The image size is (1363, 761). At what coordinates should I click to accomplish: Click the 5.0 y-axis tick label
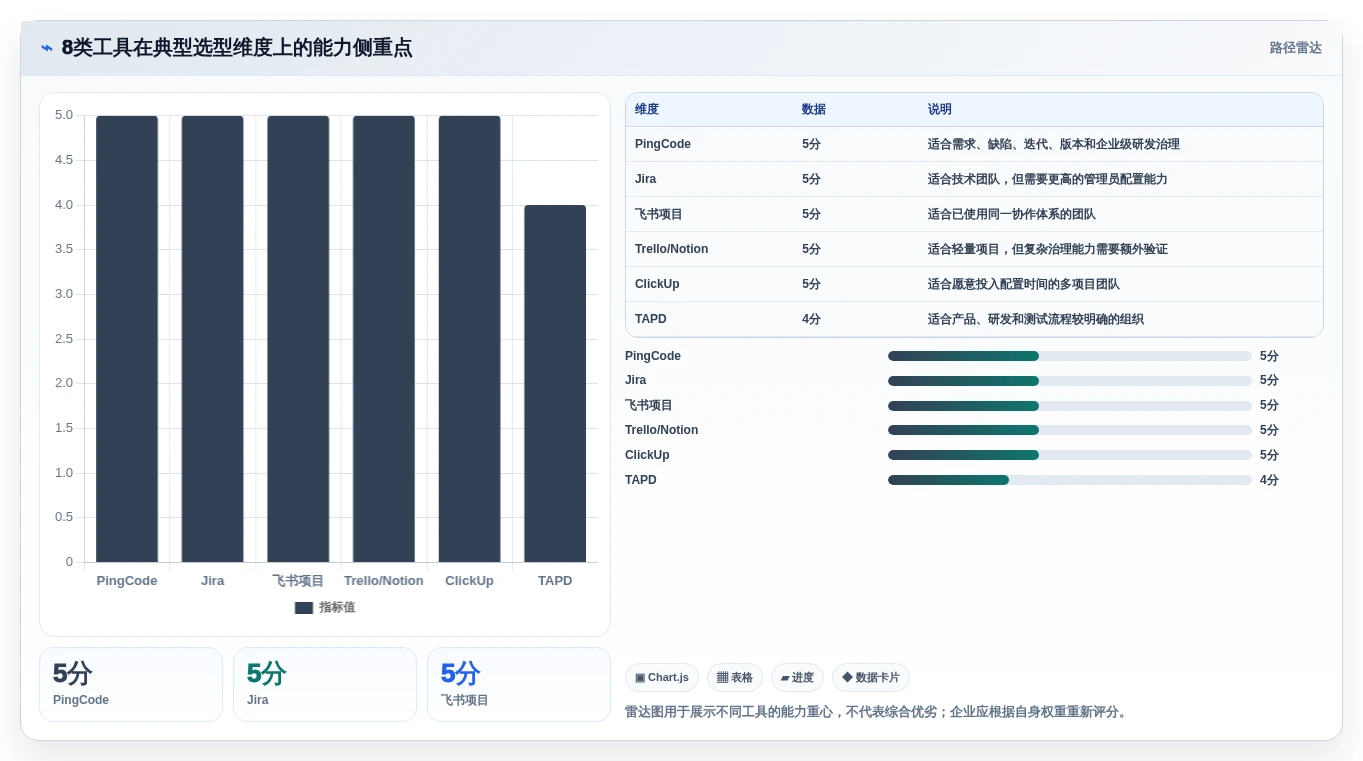tap(64, 115)
